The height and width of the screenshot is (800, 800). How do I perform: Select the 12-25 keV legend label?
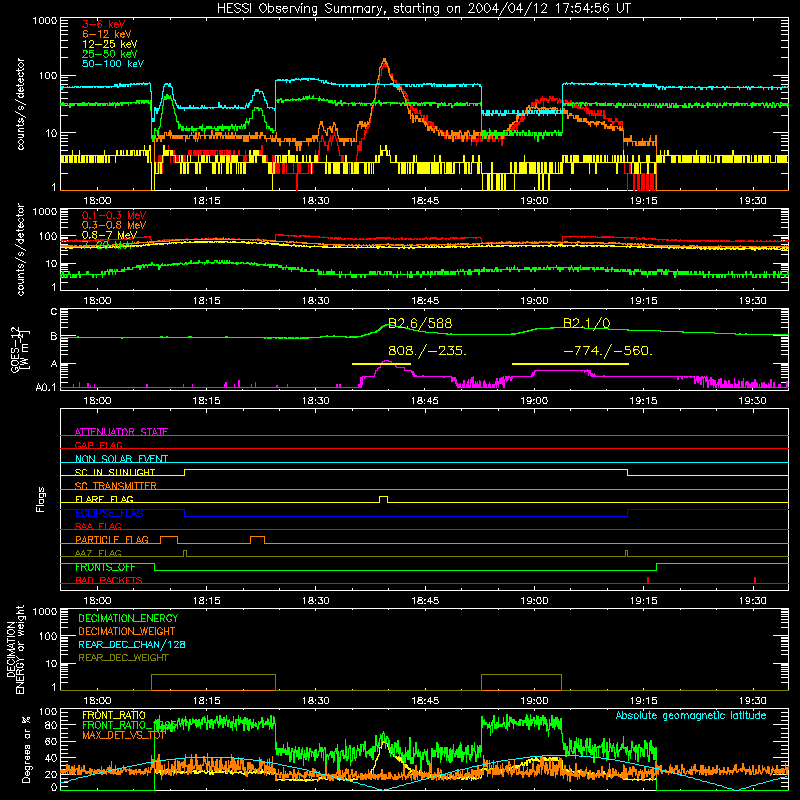(110, 44)
